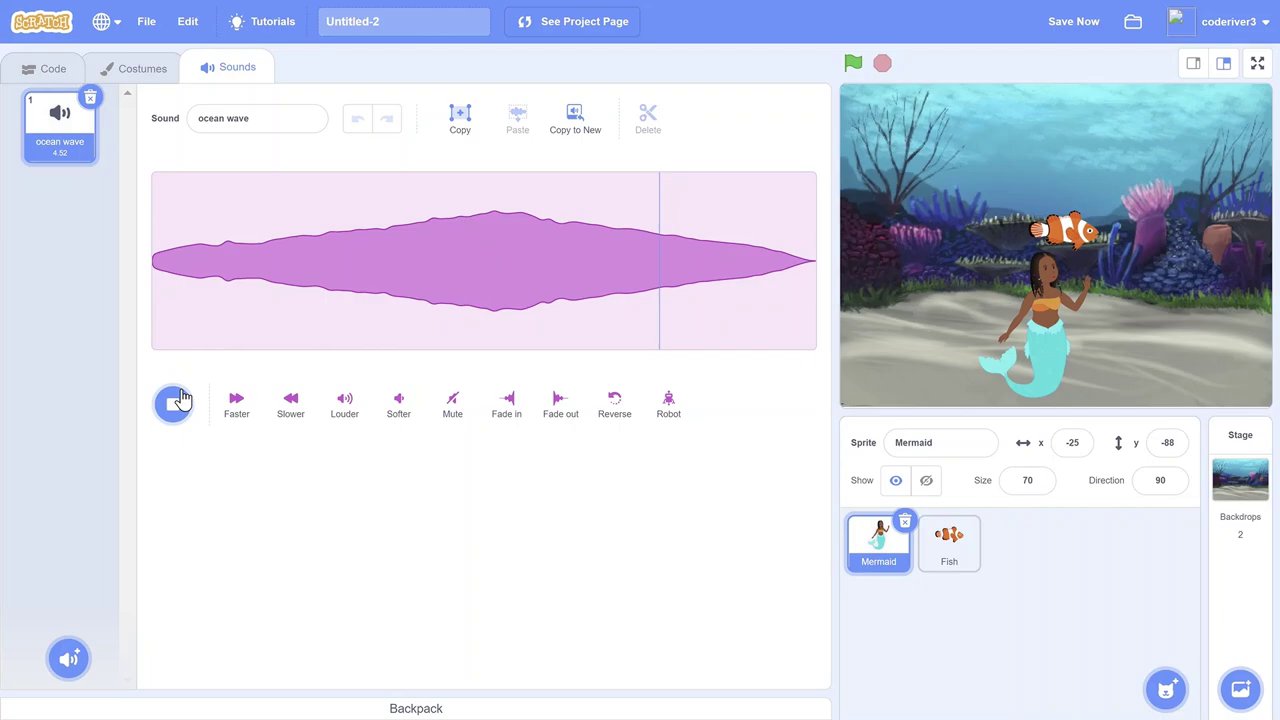
Task: Click the green flag to run
Action: point(853,63)
